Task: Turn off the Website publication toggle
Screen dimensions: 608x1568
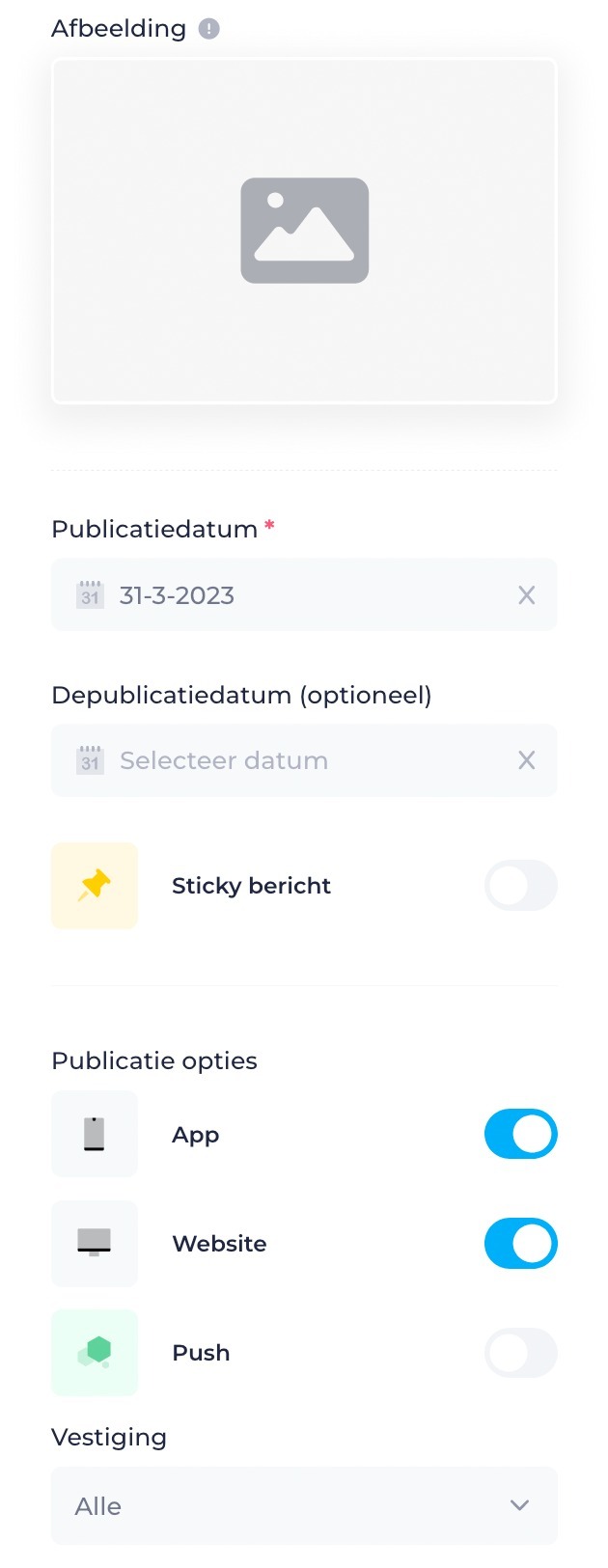Action: click(x=520, y=1243)
